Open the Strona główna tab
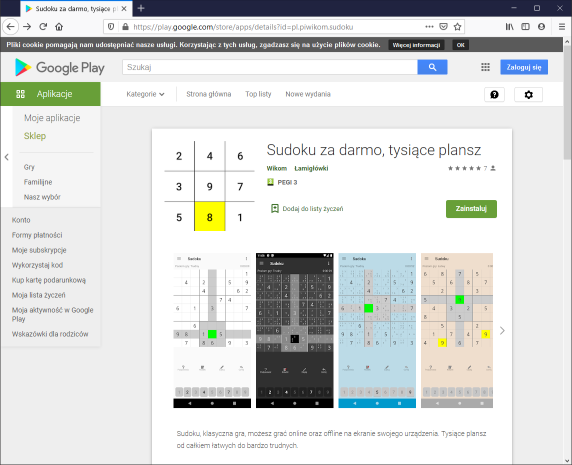Image resolution: width=572 pixels, height=465 pixels. click(209, 94)
